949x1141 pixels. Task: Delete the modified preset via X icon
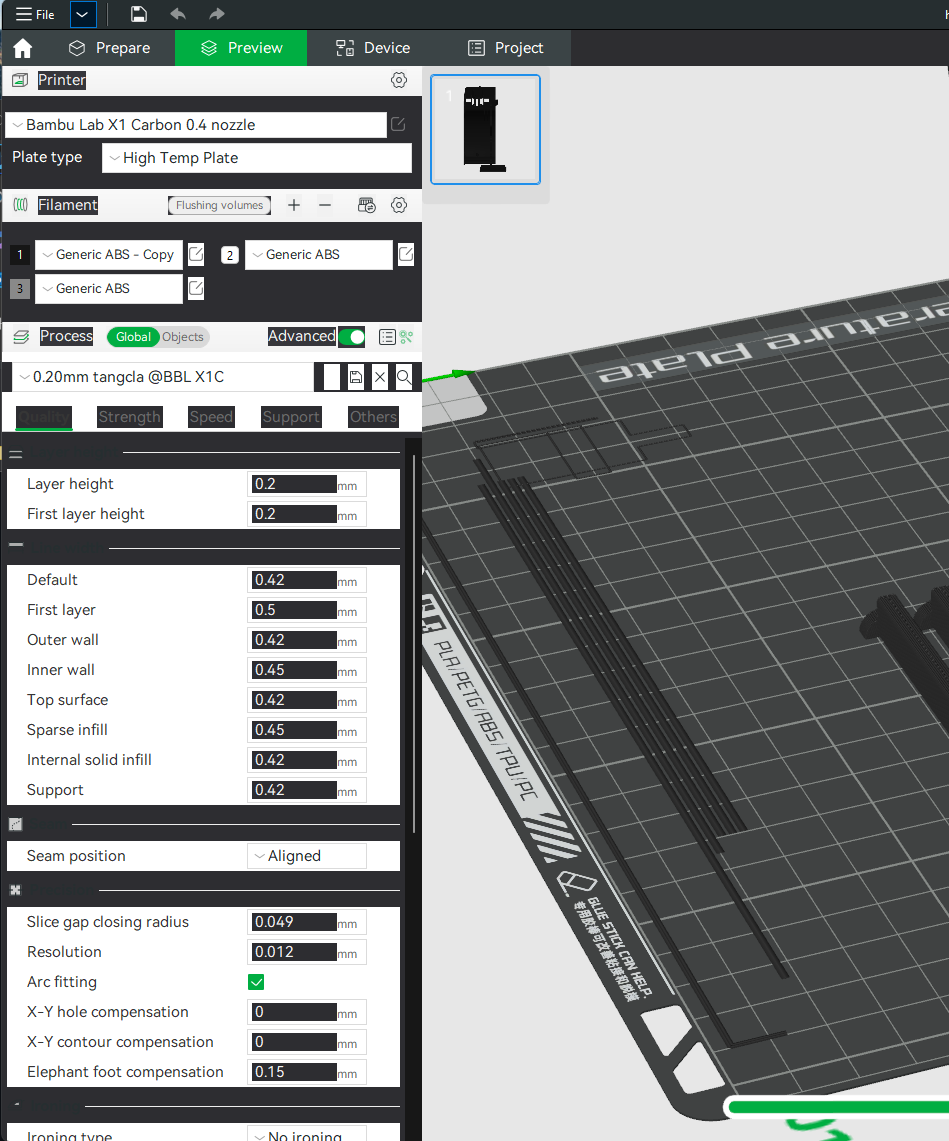[379, 377]
